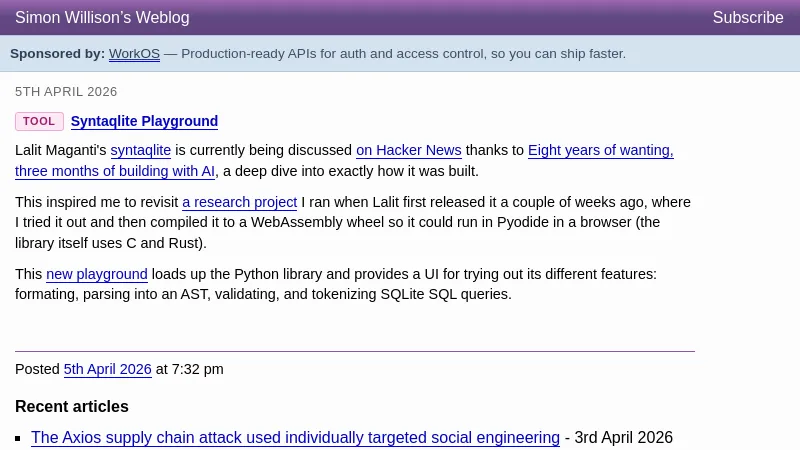Open the 'new playground' link

pyautogui.click(x=97, y=274)
